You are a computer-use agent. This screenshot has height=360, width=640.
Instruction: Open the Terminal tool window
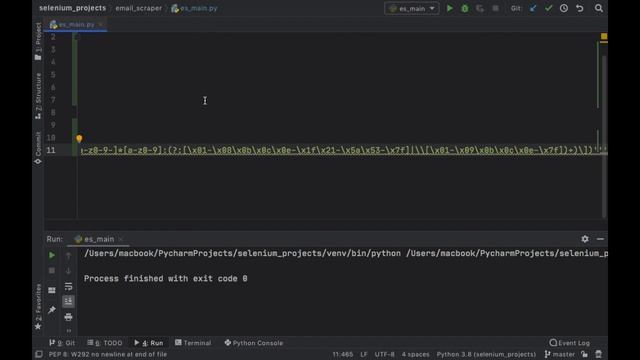click(193, 343)
